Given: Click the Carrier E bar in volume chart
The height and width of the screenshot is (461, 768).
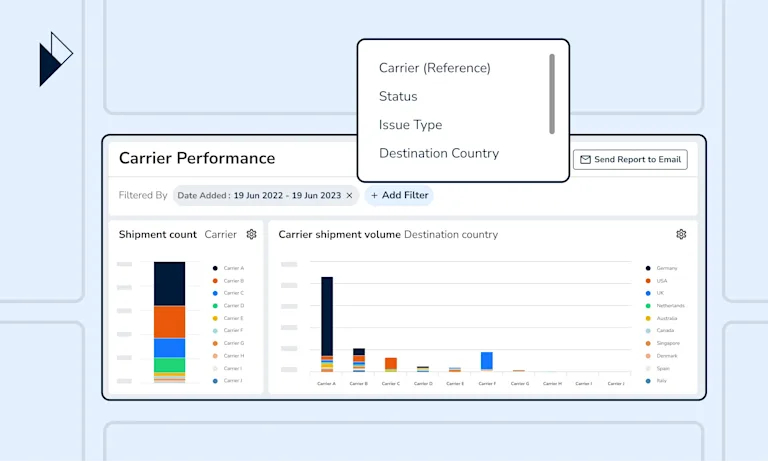Looking at the screenshot, I should 455,369.
